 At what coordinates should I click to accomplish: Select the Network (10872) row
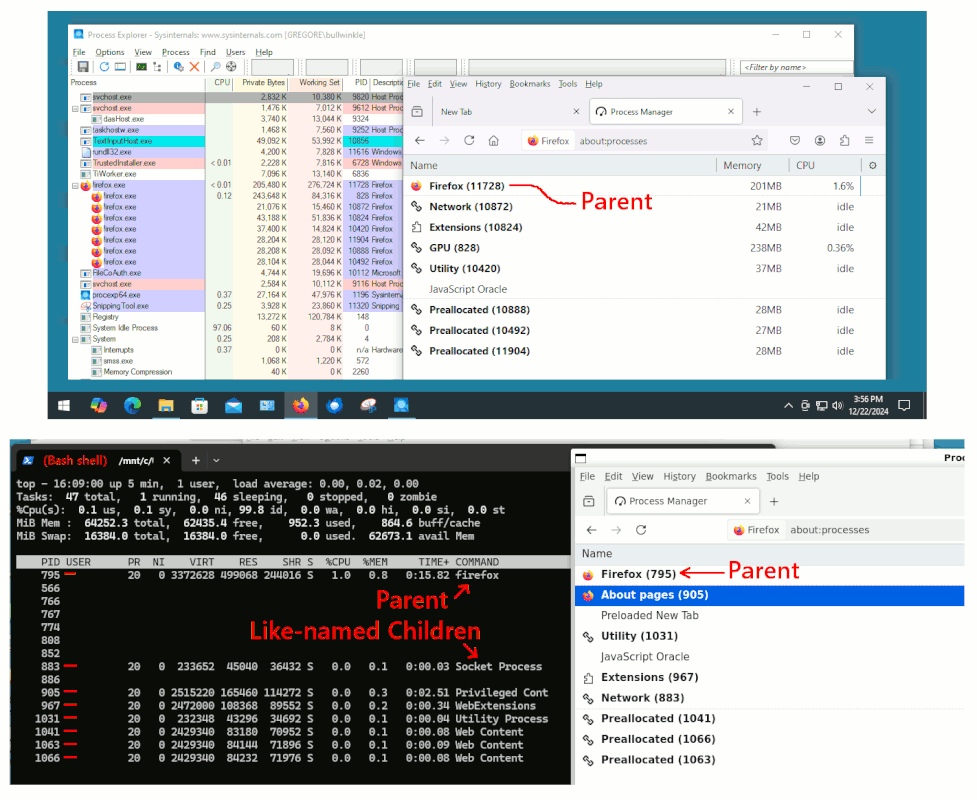[645, 207]
